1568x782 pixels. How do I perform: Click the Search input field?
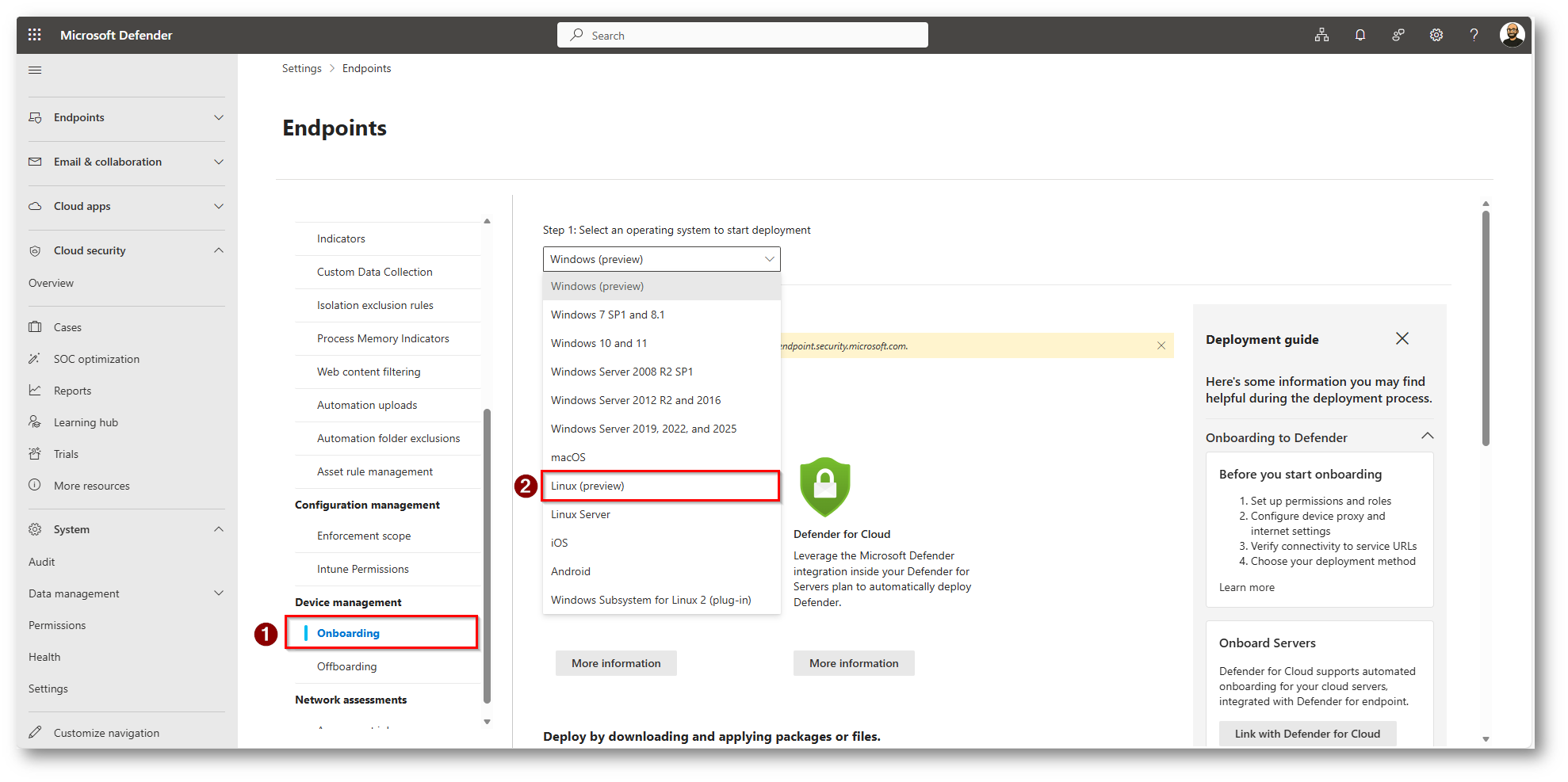(x=743, y=35)
